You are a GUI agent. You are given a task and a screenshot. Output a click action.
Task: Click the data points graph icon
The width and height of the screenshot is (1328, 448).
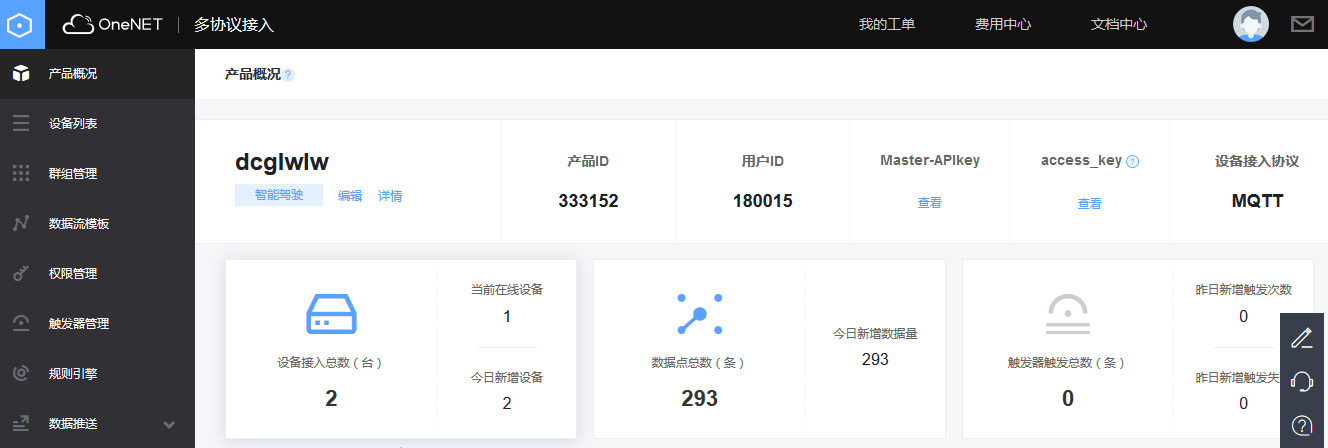[699, 314]
